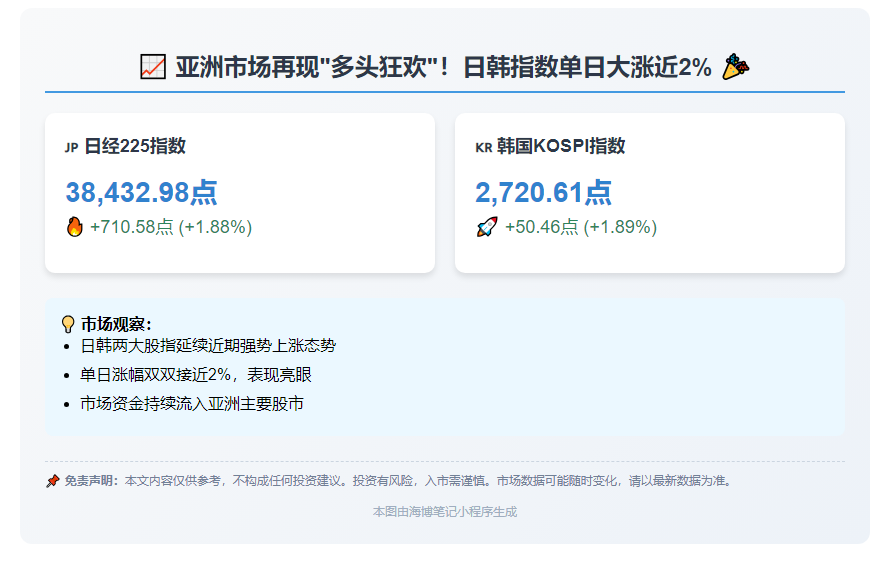The image size is (890, 576).
Task: Click the 市场观察 section heading
Action: [116, 324]
